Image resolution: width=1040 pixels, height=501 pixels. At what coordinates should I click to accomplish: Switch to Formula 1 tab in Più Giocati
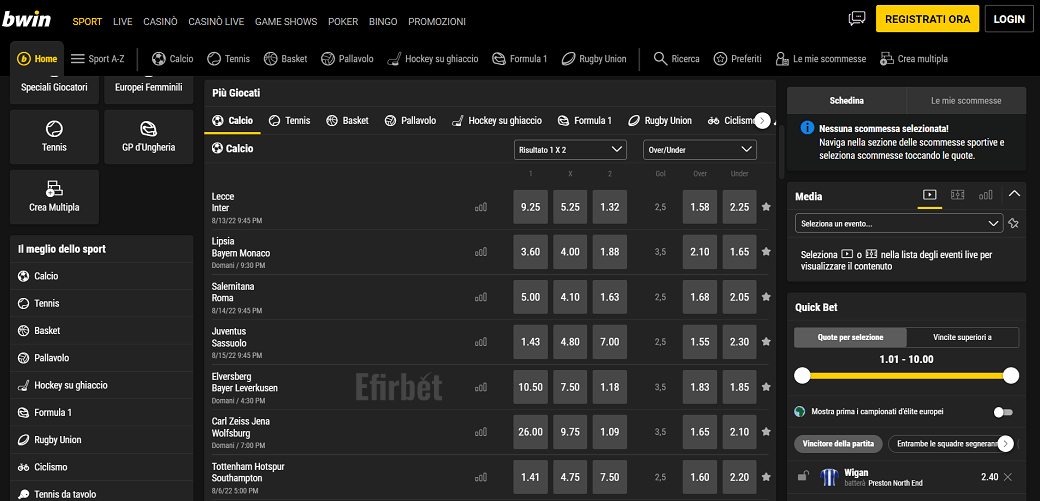point(584,121)
